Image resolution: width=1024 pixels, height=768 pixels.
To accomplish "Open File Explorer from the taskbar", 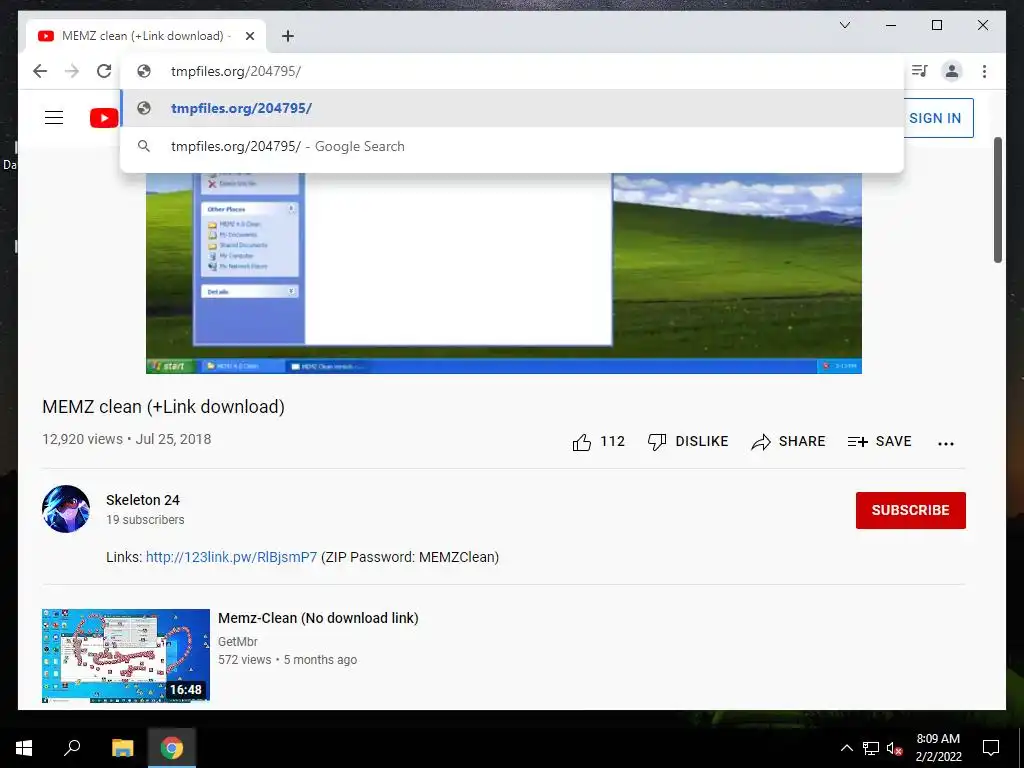I will (122, 748).
